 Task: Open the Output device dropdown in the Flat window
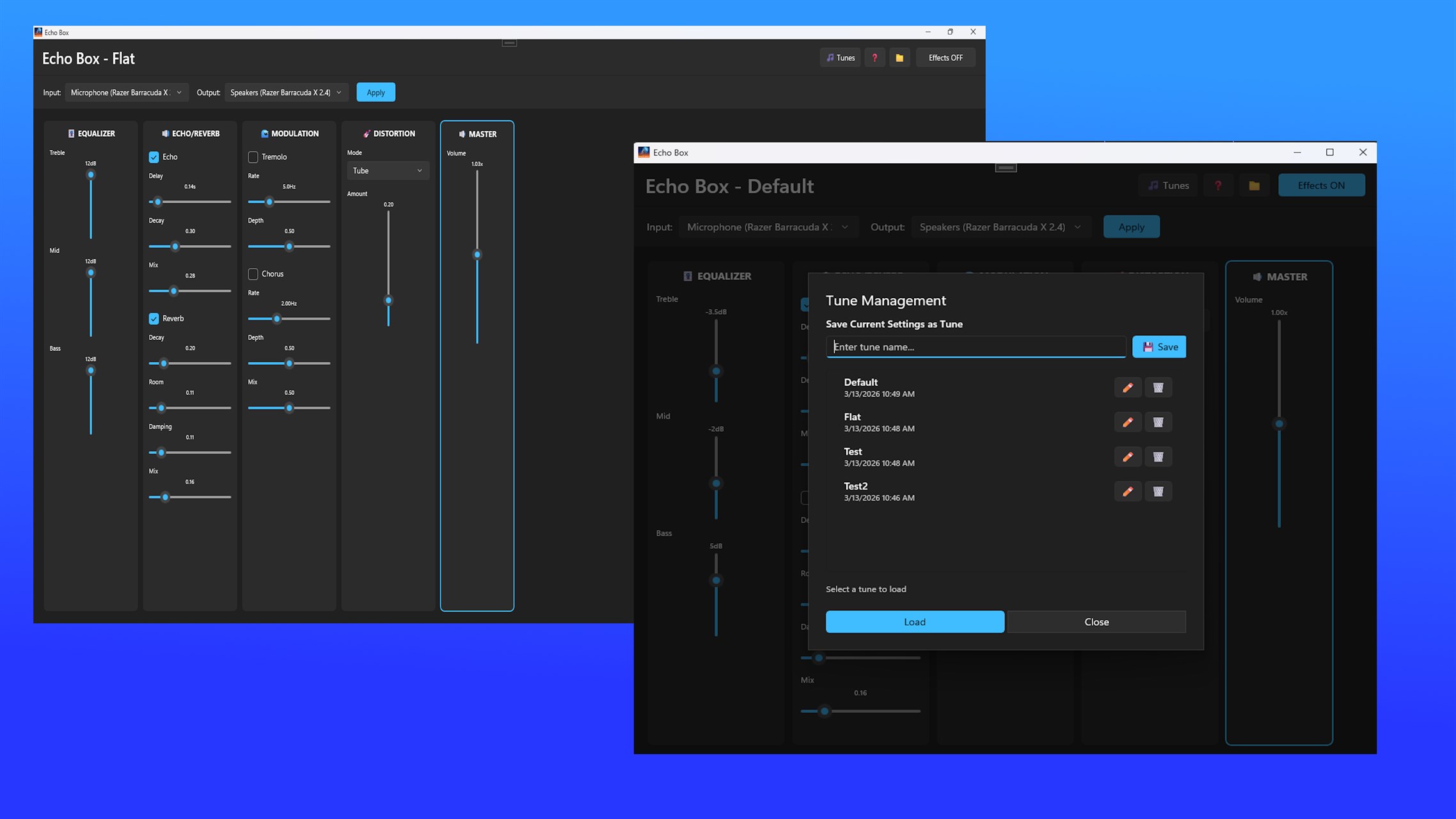coord(287,93)
